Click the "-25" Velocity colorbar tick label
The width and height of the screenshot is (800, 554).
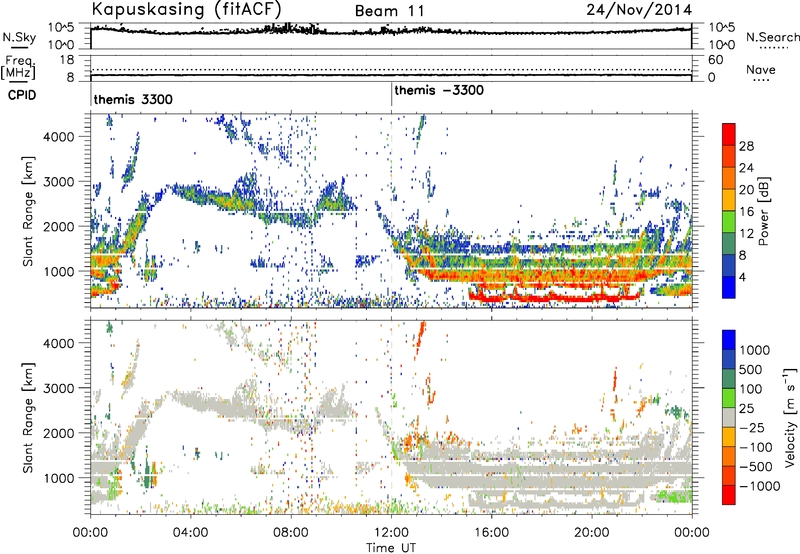click(752, 427)
